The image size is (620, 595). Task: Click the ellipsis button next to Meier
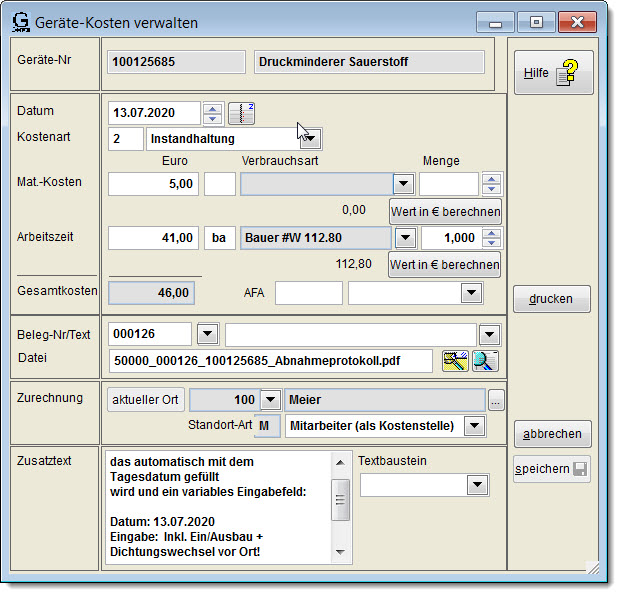[x=496, y=400]
